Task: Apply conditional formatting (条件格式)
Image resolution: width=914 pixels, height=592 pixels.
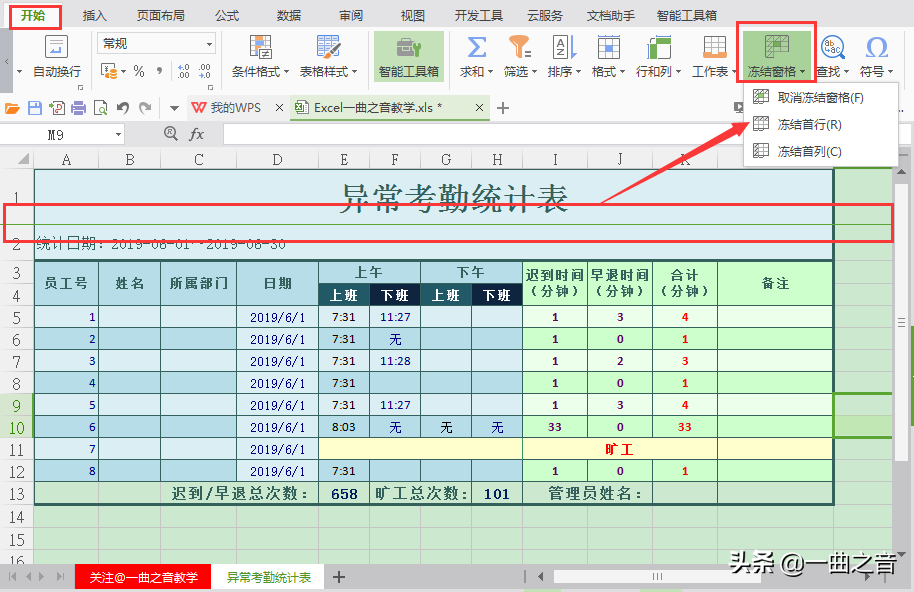Action: click(x=260, y=55)
